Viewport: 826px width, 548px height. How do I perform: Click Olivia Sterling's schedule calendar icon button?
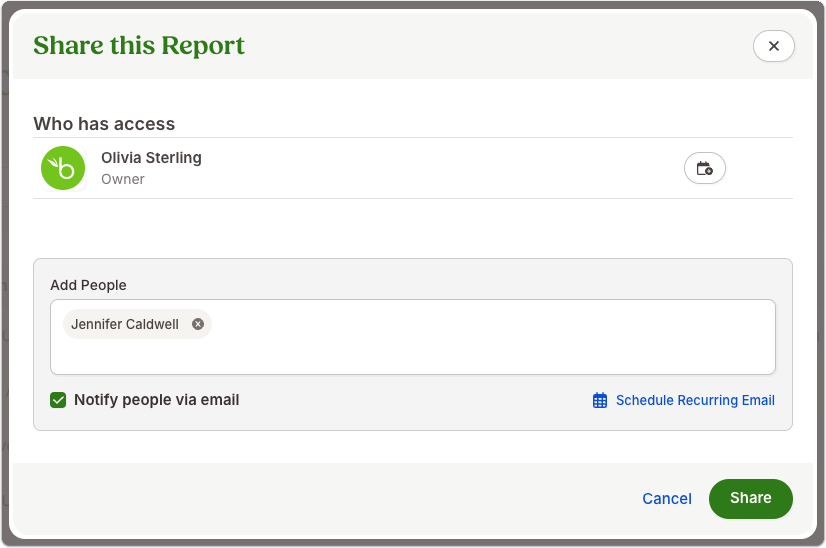(705, 168)
